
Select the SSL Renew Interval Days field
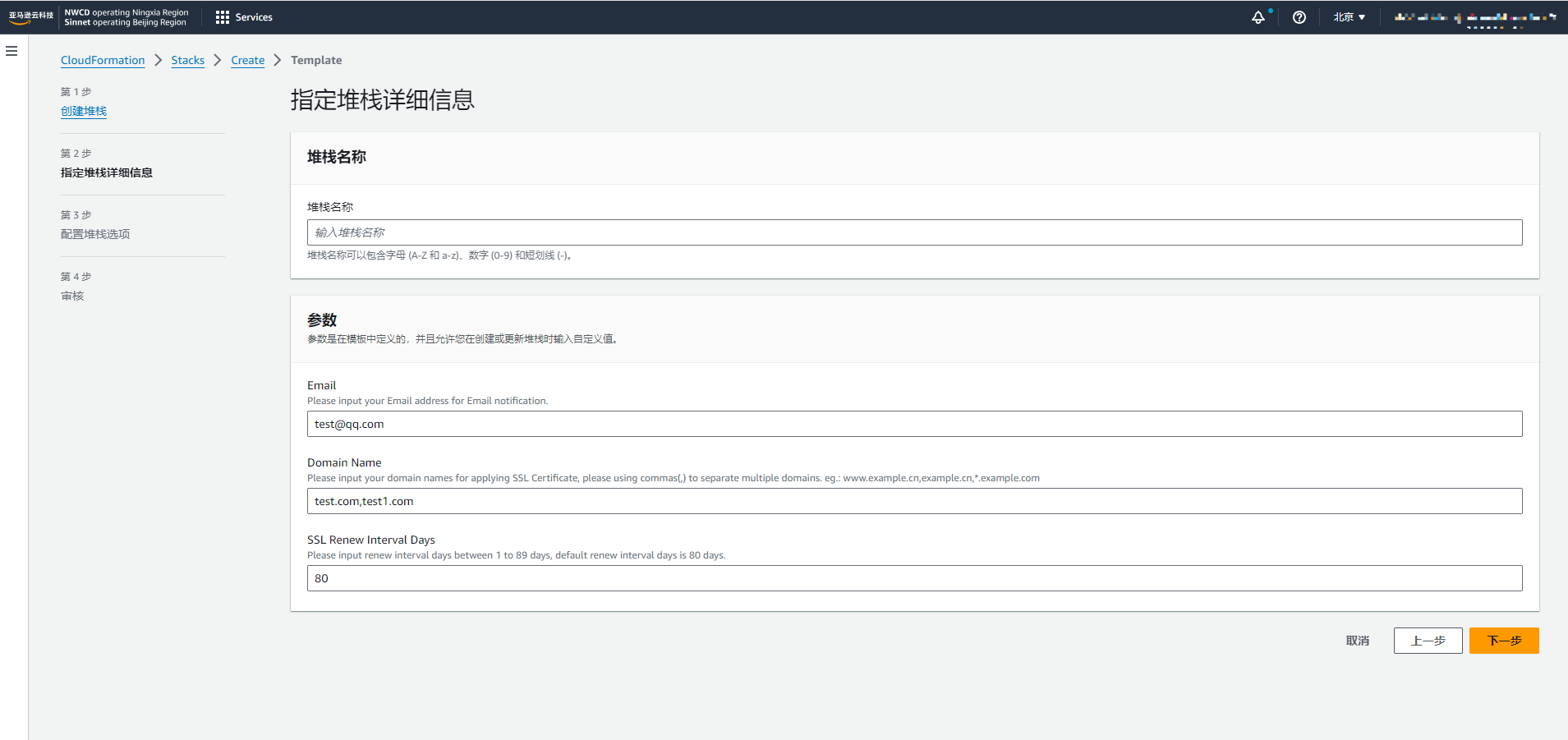914,578
